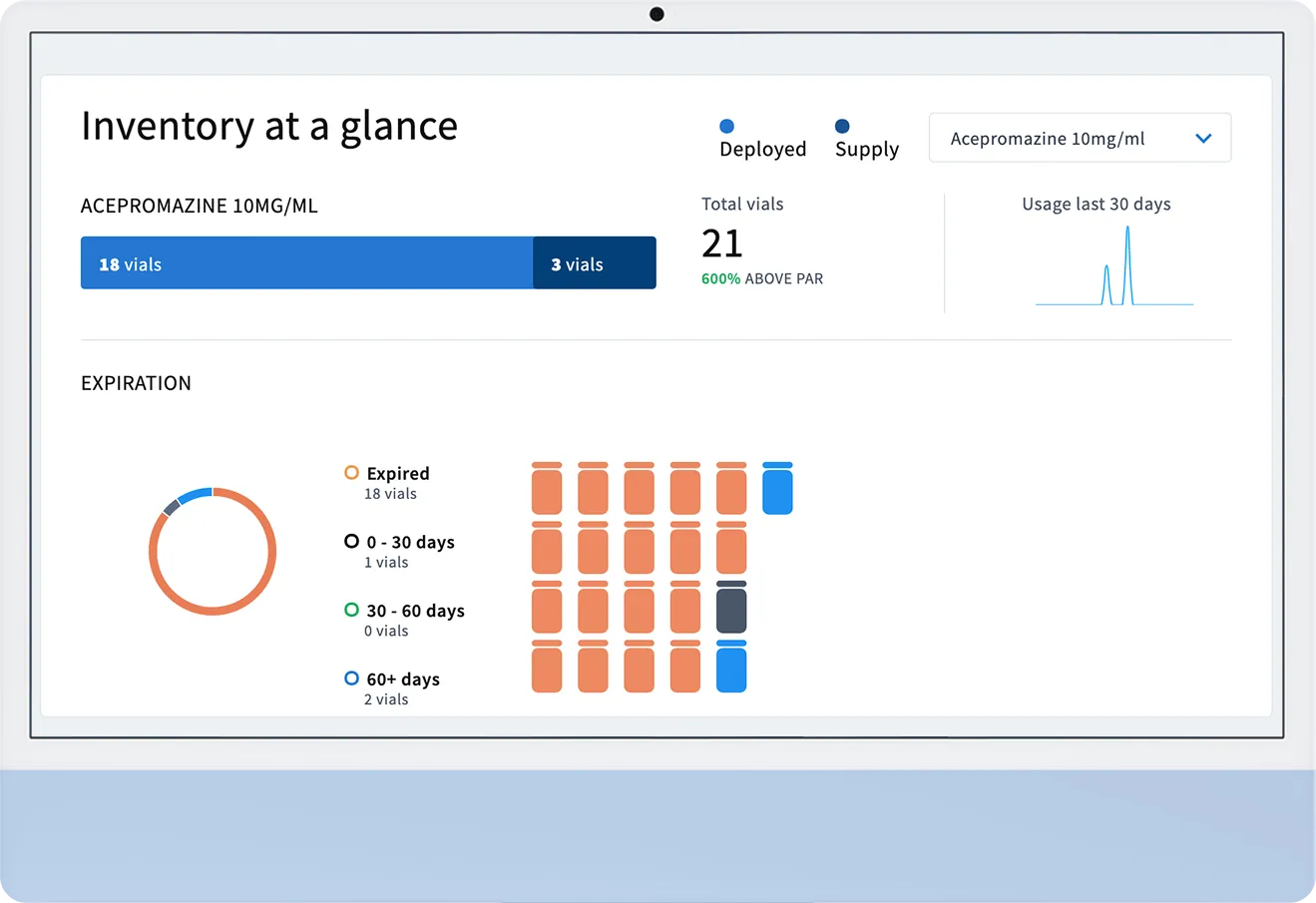Select the 30 - 60 days green circle

pos(351,610)
